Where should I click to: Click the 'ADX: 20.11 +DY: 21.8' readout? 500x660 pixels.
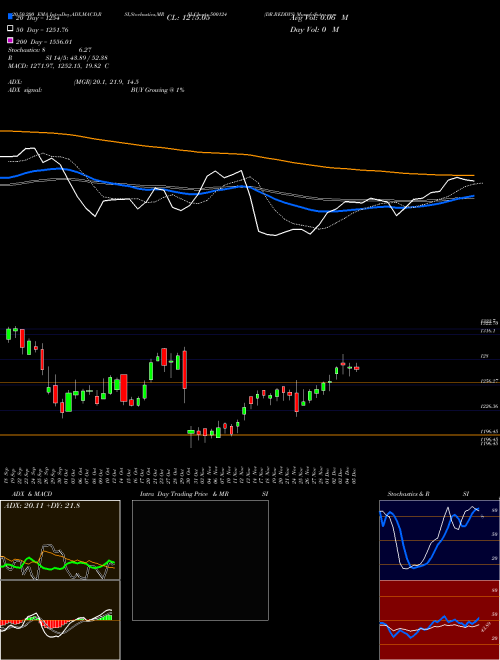(x=42, y=505)
